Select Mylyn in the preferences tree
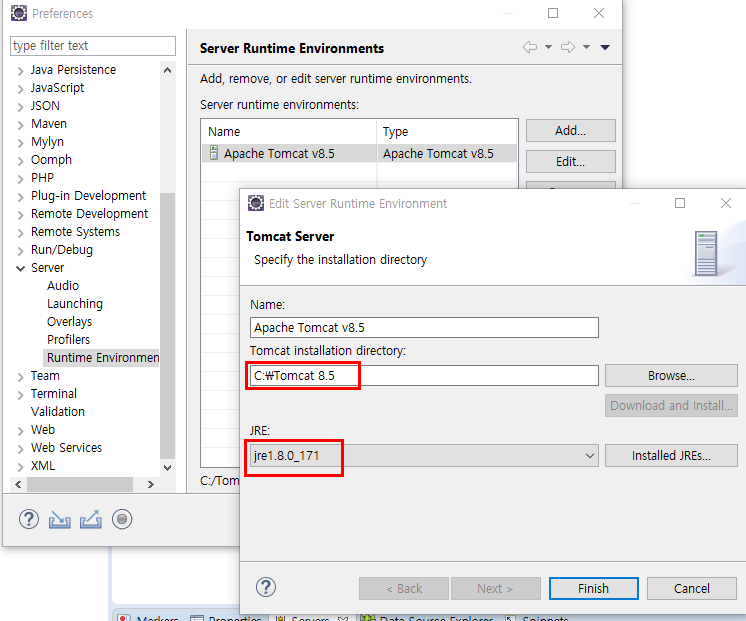Viewport: 746px width, 621px height. (x=47, y=142)
